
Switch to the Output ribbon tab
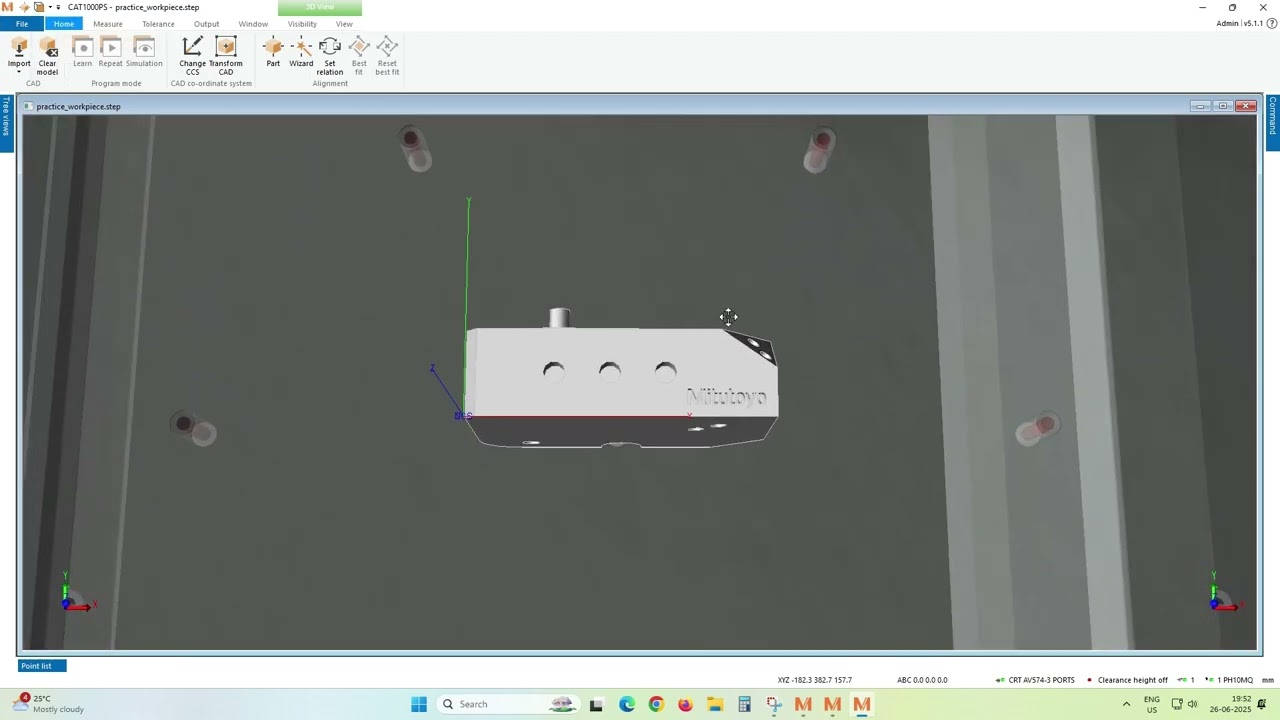[x=206, y=24]
